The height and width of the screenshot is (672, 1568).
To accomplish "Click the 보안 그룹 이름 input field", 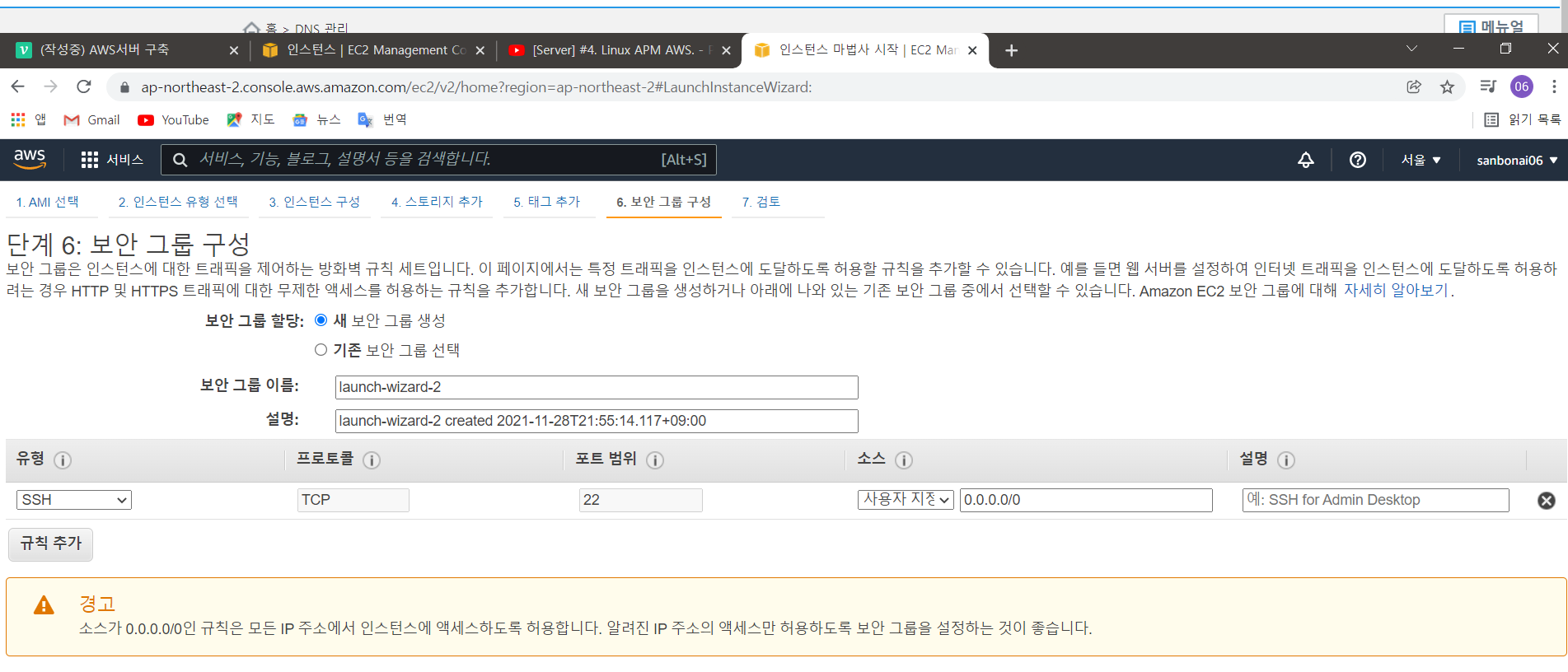I will point(596,387).
